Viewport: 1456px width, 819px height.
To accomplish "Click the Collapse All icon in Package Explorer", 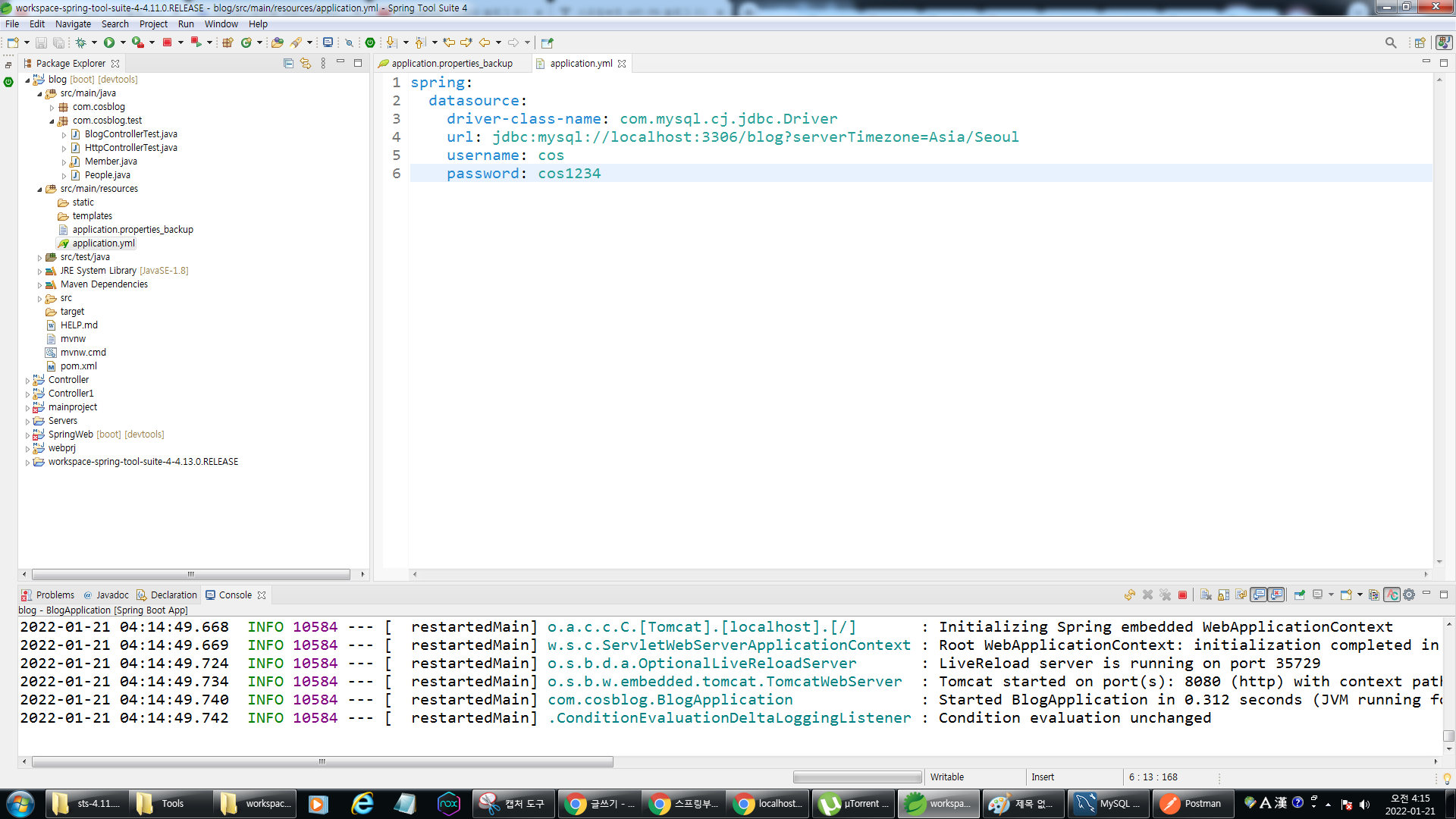I will (x=288, y=64).
